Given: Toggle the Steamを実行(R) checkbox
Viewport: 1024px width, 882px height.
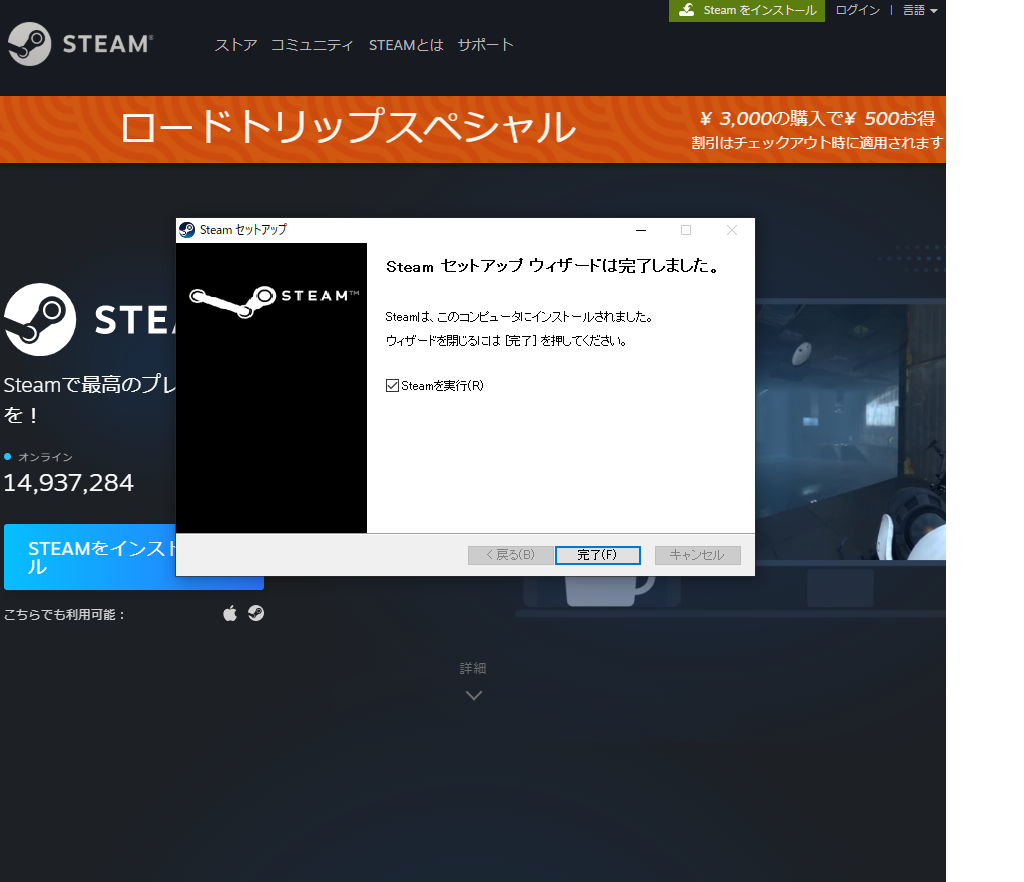Looking at the screenshot, I should click(x=392, y=386).
